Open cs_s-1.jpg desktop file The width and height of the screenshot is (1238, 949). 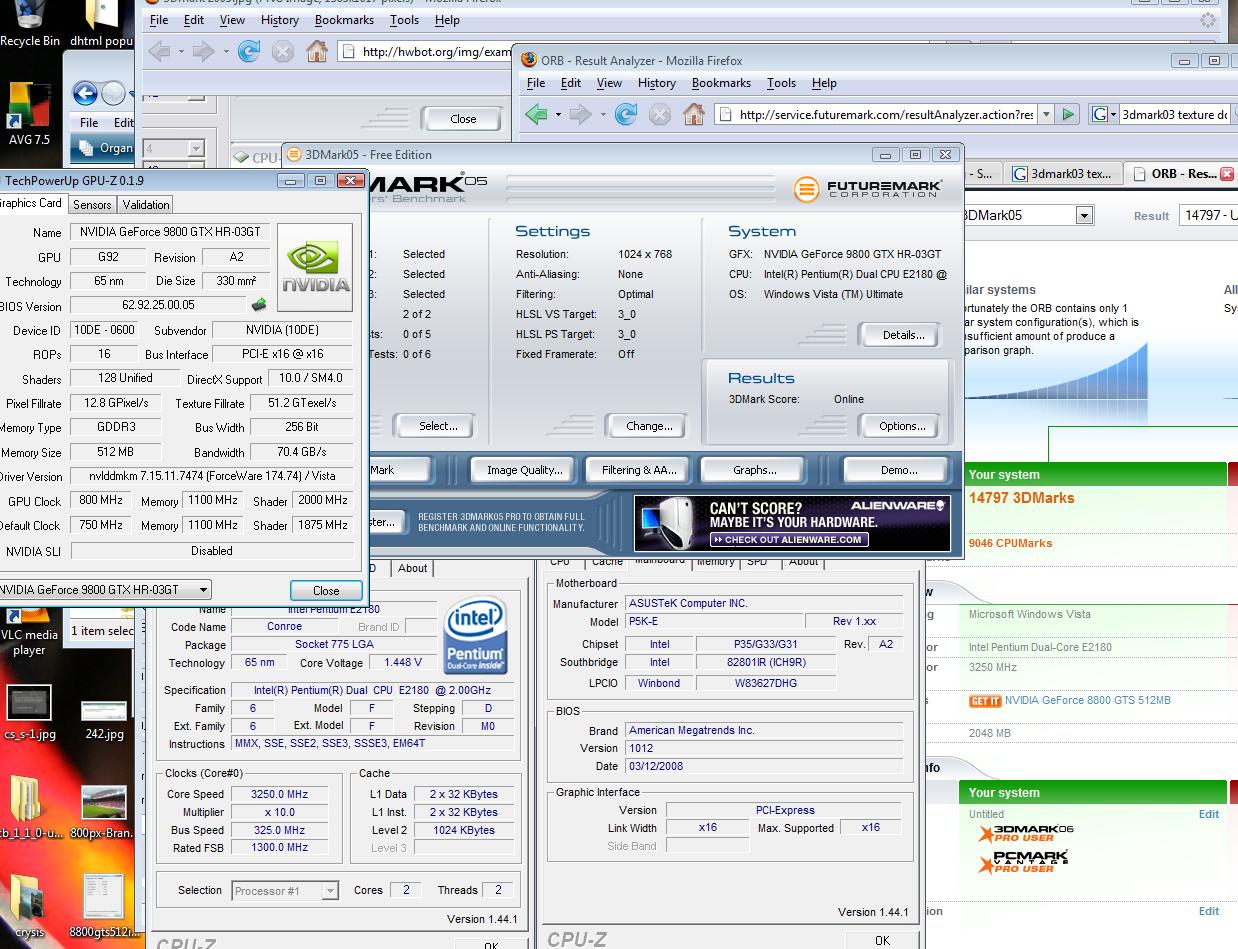point(29,712)
